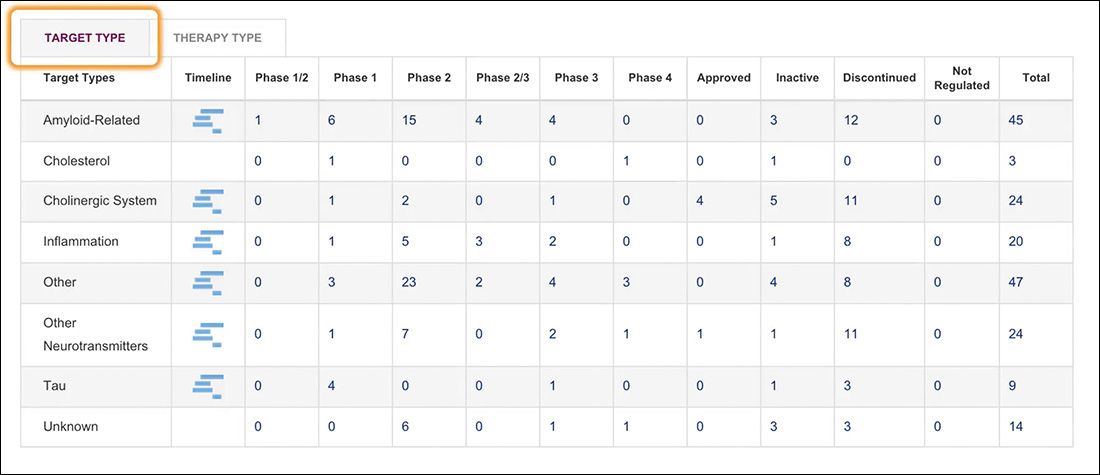Image resolution: width=1100 pixels, height=475 pixels.
Task: Open Amyloid-Related total of 45
Action: pyautogui.click(x=1018, y=121)
